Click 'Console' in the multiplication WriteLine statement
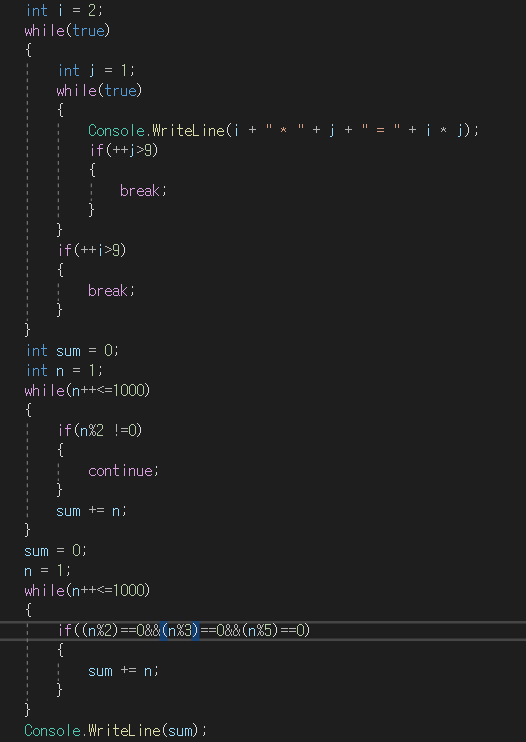526x742 pixels. (x=116, y=130)
